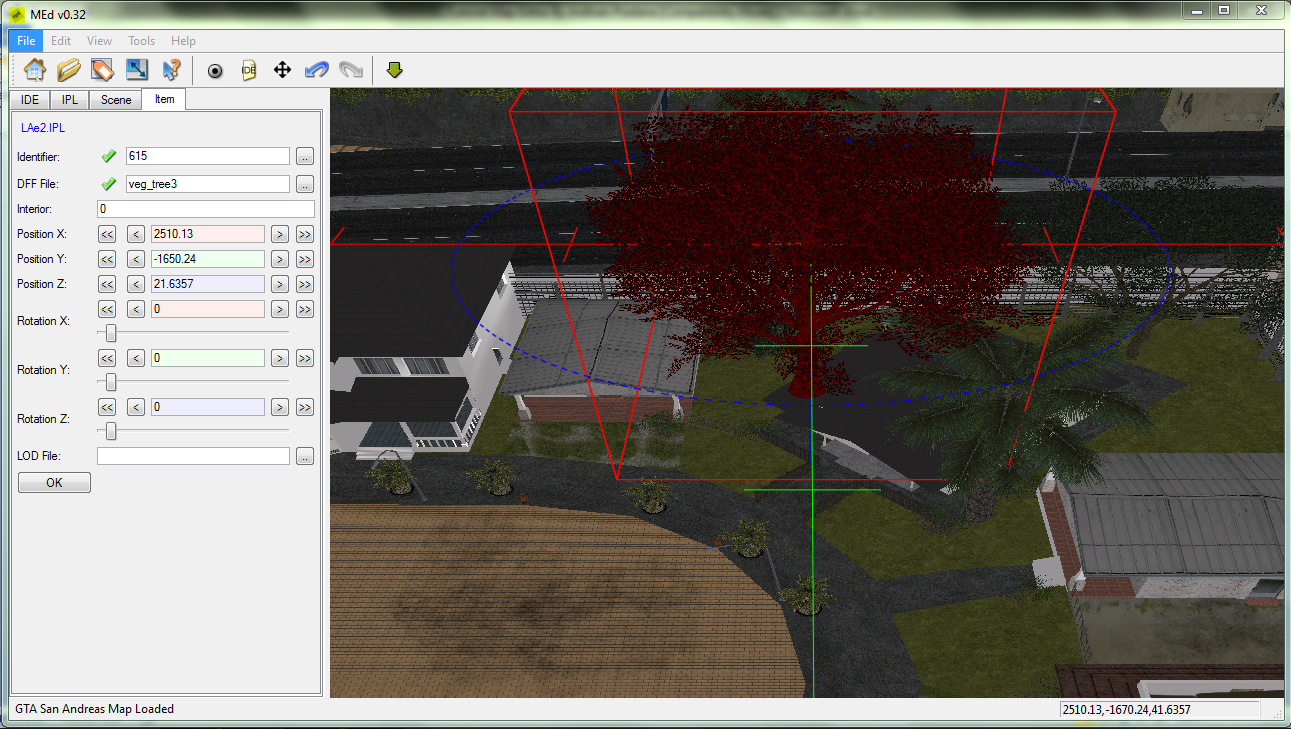Switch to the IDE tab
The image size is (1291, 729).
tap(30, 100)
